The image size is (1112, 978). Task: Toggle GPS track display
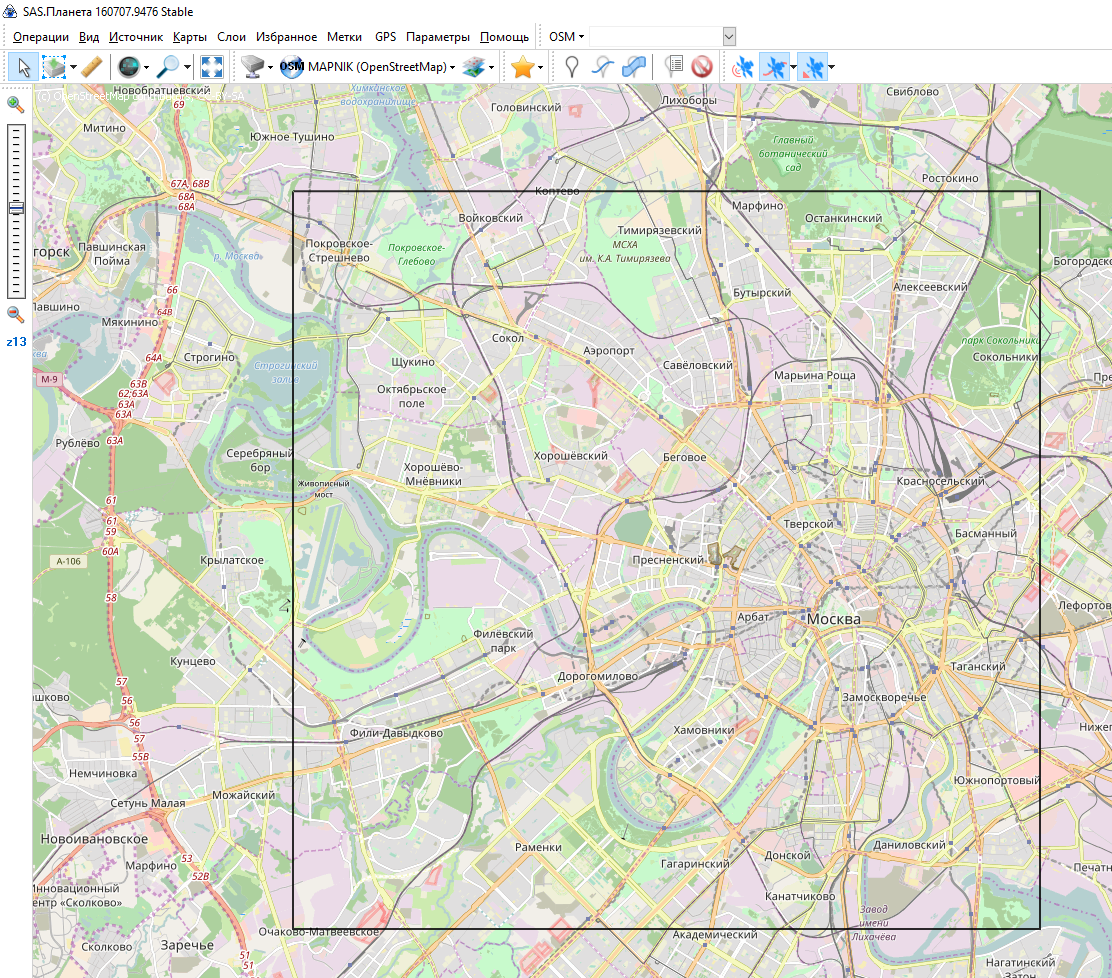point(773,67)
